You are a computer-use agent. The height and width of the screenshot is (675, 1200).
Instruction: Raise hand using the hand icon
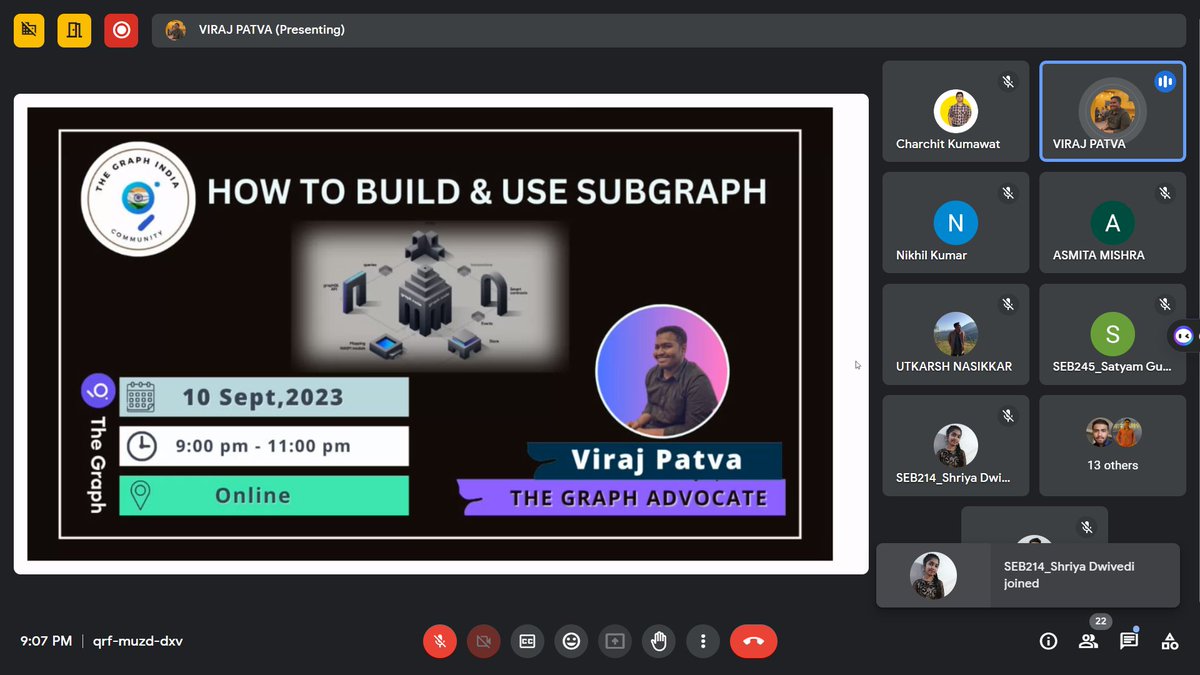point(659,641)
